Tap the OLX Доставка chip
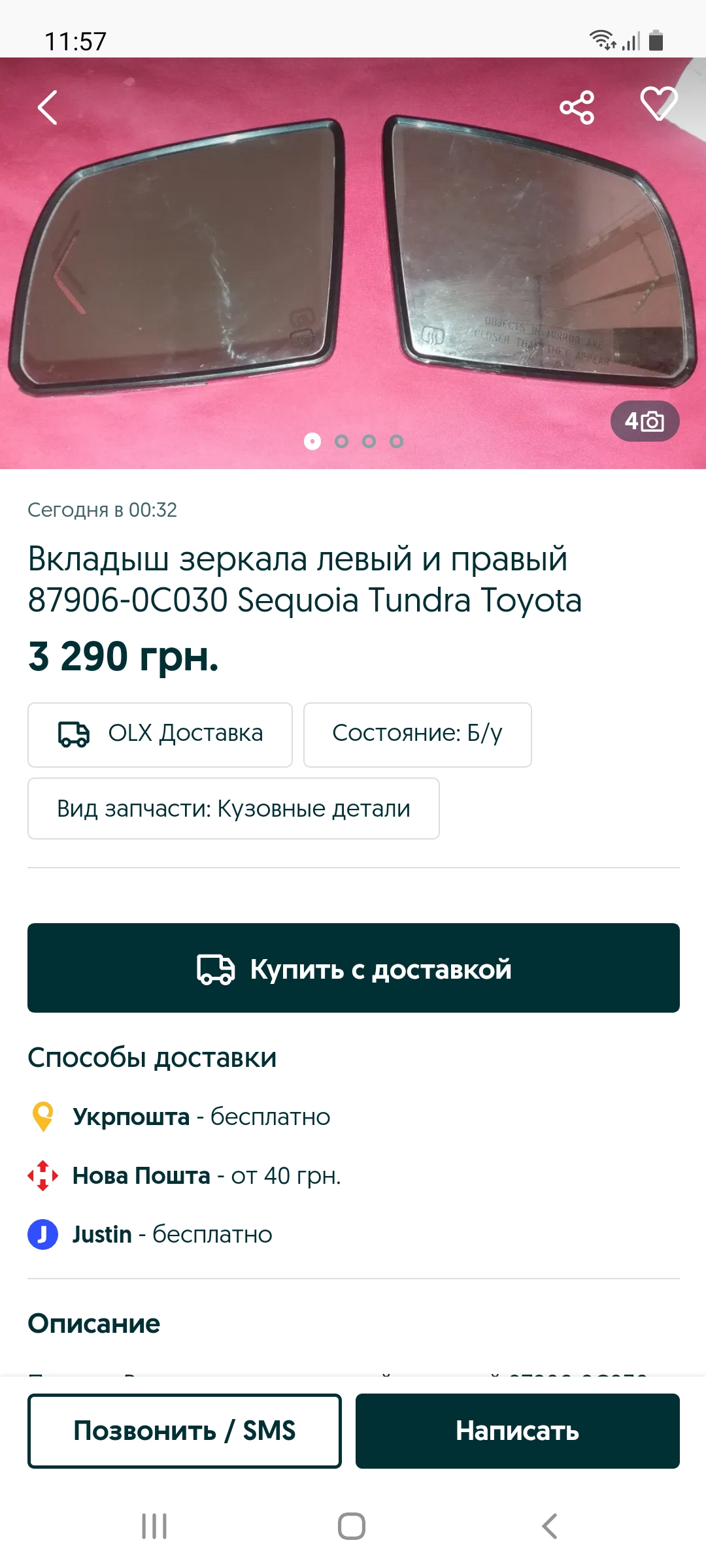 coord(160,734)
